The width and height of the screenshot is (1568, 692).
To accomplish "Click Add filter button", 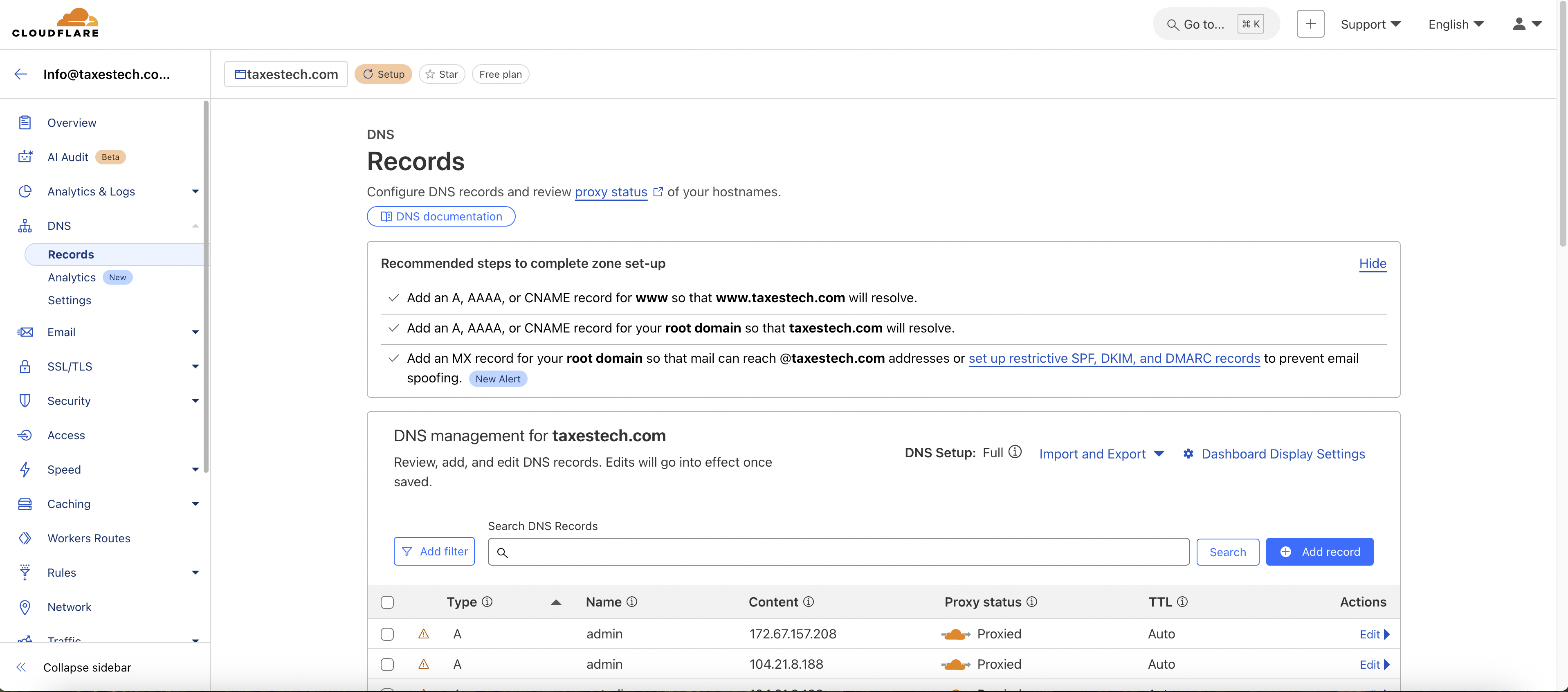I will coord(434,551).
